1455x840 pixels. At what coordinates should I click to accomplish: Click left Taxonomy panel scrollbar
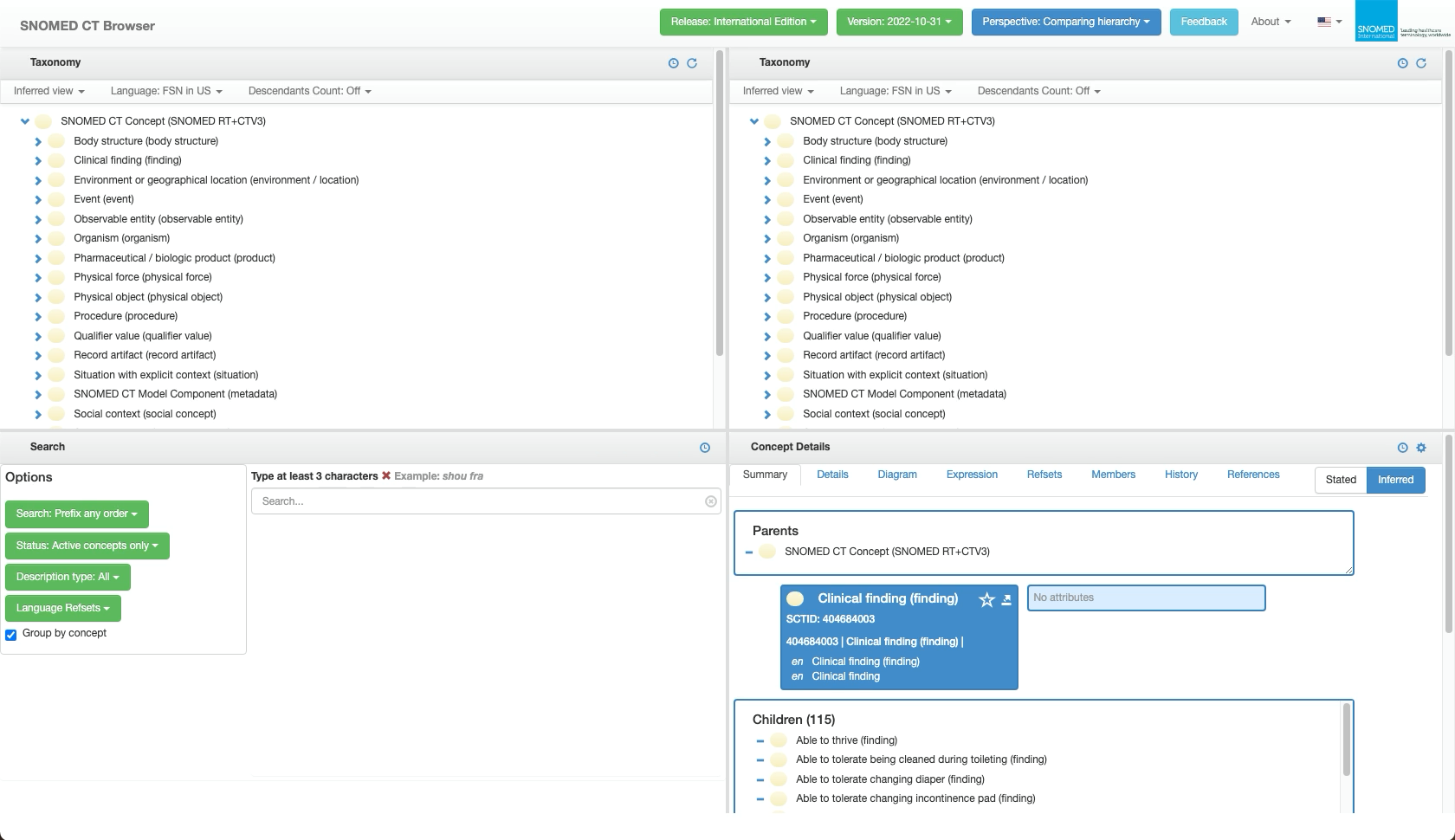pyautogui.click(x=719, y=203)
